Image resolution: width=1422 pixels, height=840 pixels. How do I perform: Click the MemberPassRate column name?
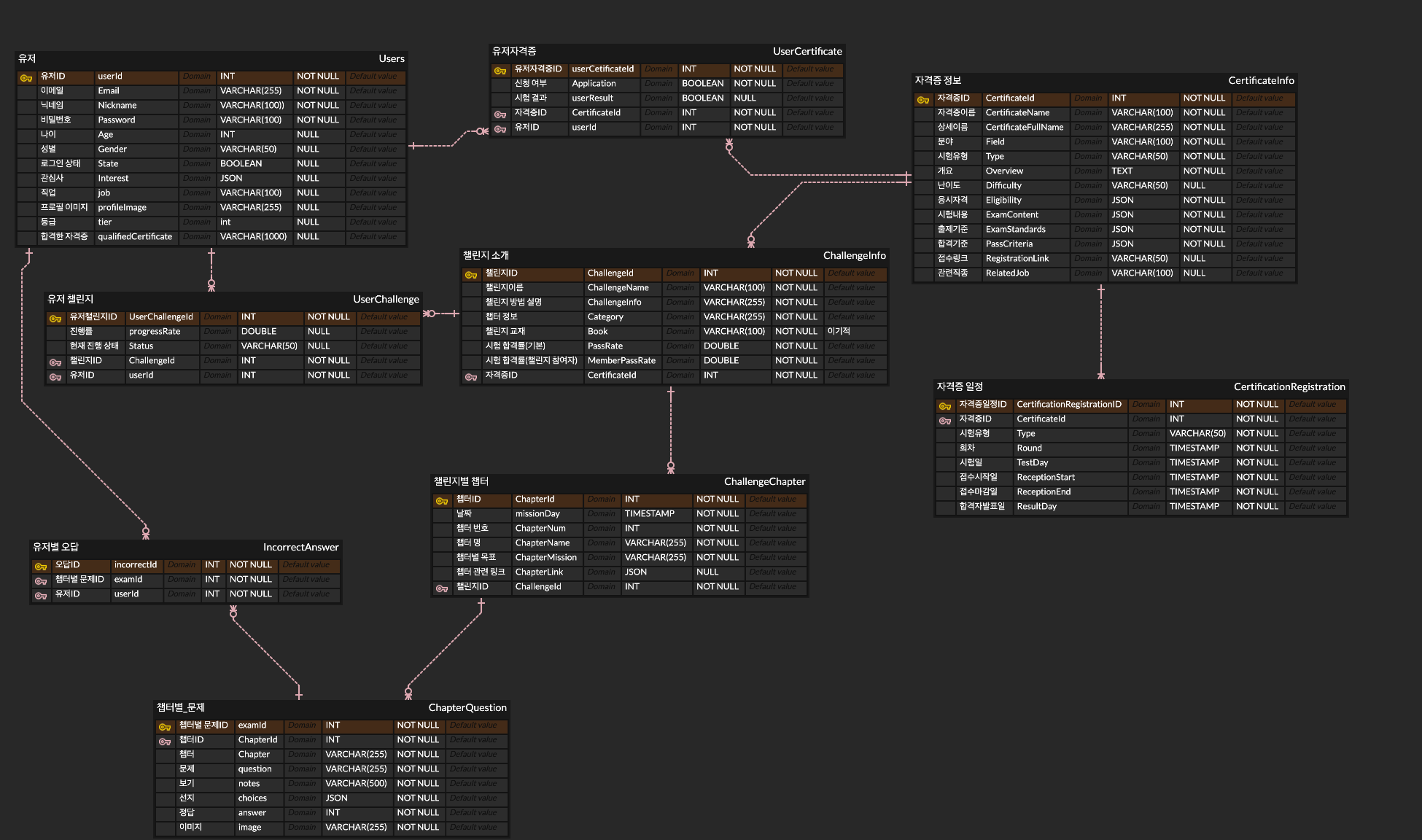[621, 360]
